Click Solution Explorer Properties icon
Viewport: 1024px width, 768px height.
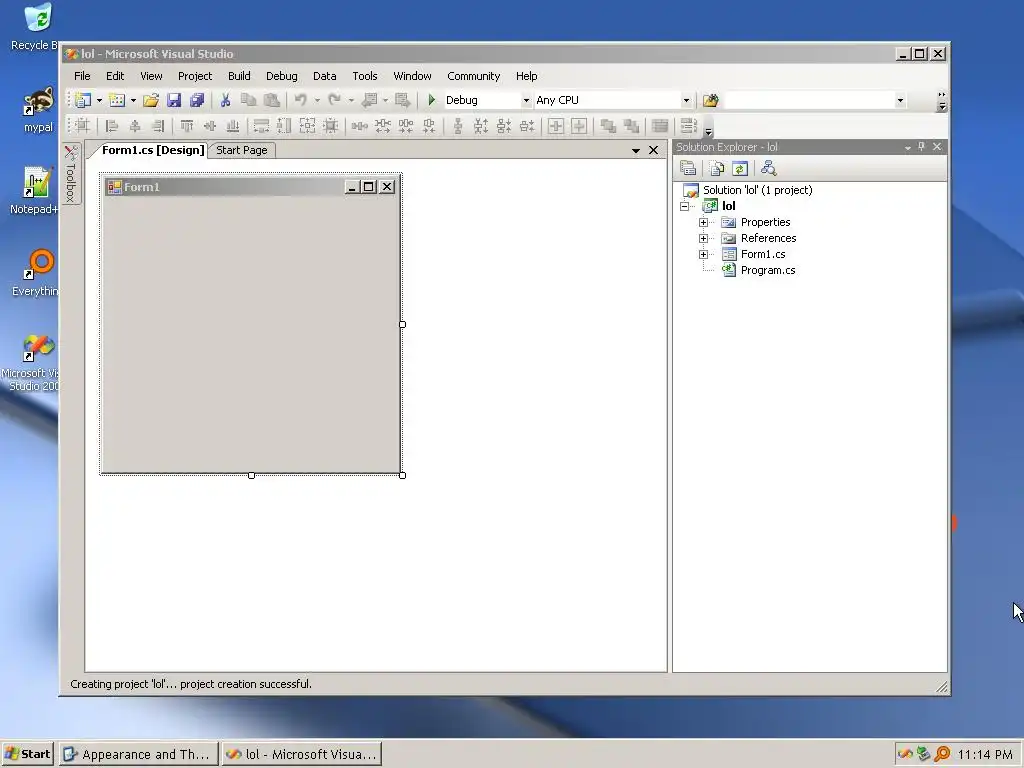(688, 168)
